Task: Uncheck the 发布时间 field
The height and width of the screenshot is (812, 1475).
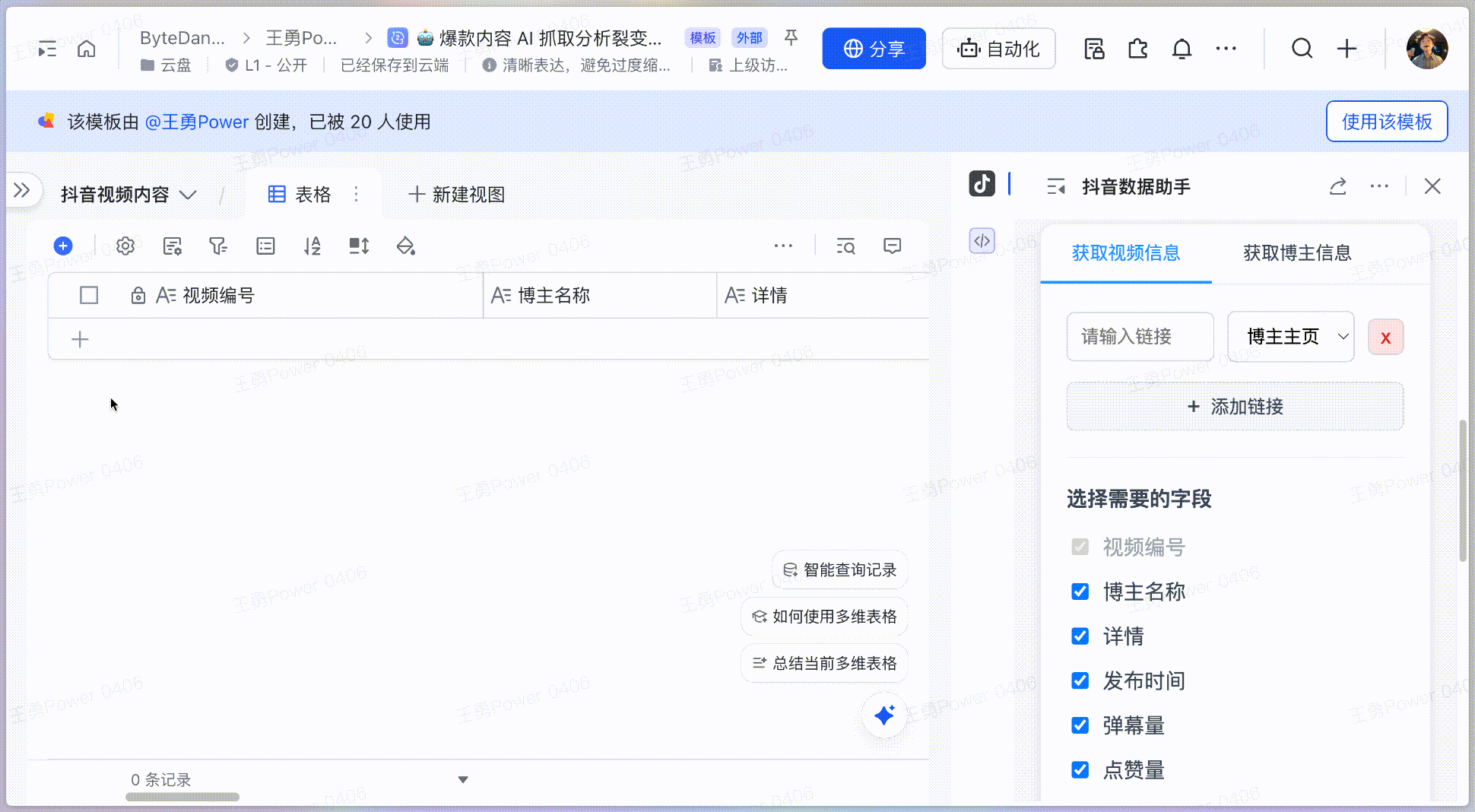Action: [1080, 680]
